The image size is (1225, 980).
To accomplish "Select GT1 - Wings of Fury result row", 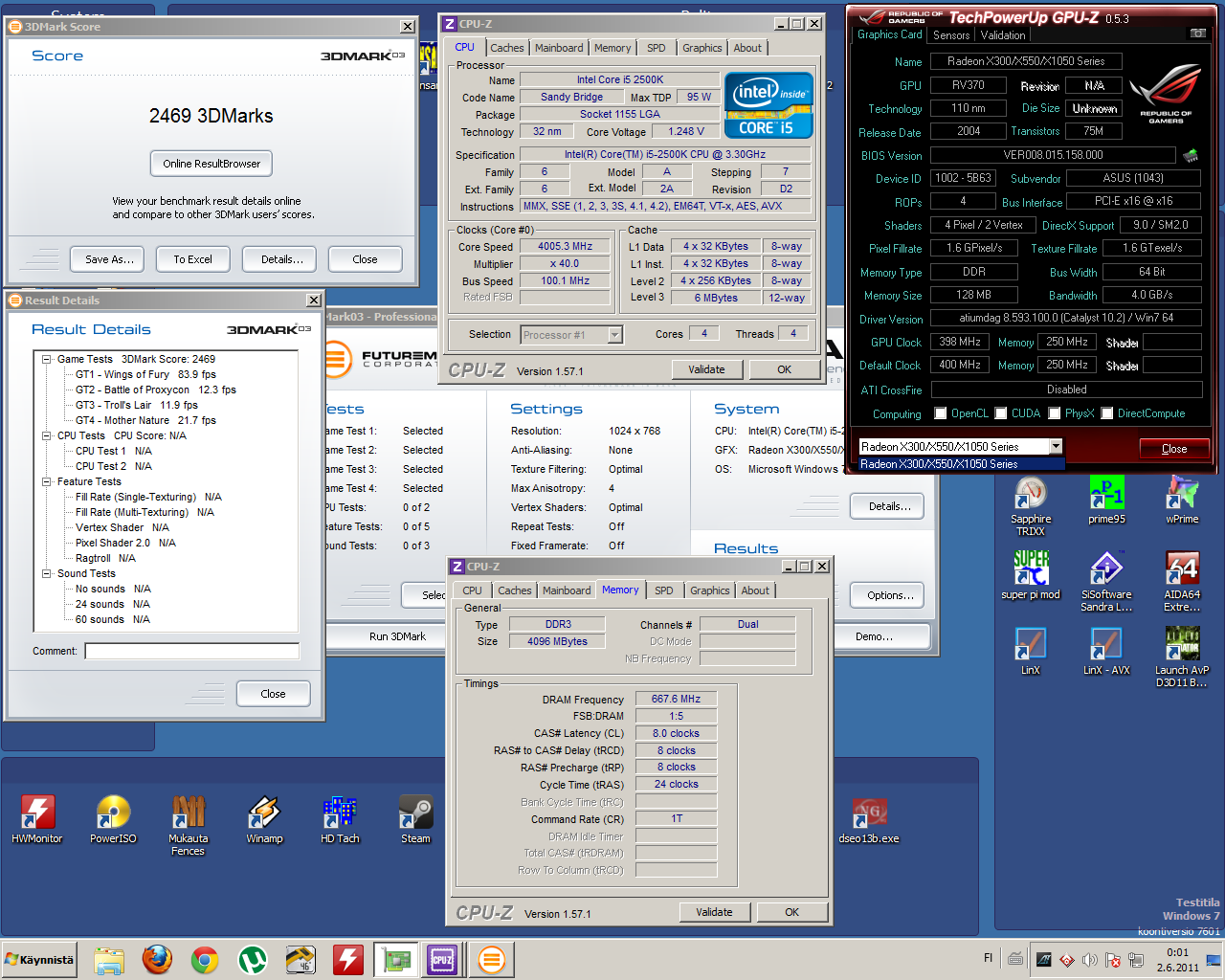I will click(145, 374).
